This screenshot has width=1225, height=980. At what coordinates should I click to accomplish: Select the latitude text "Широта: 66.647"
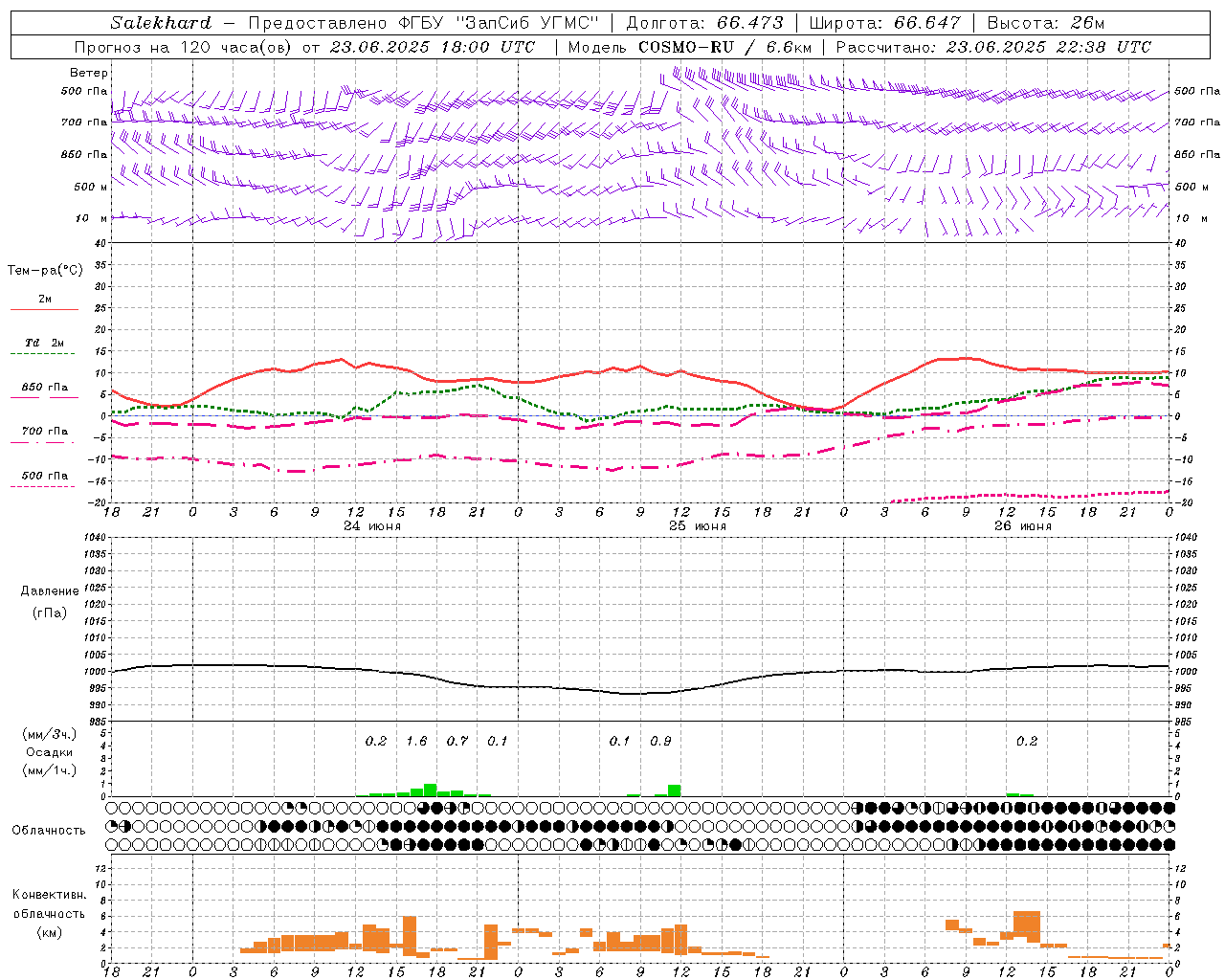click(884, 23)
